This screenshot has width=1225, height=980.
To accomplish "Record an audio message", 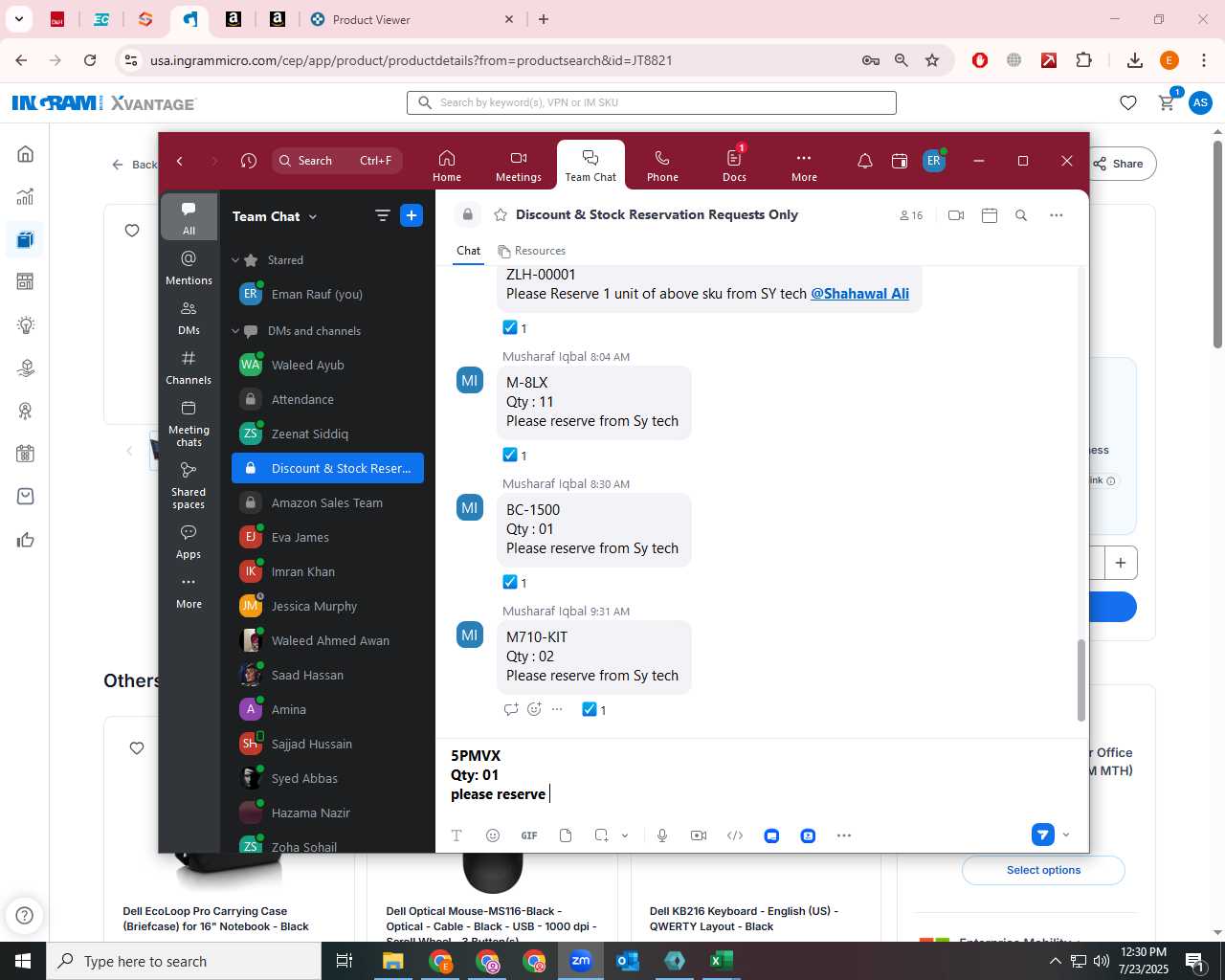I will click(x=662, y=835).
